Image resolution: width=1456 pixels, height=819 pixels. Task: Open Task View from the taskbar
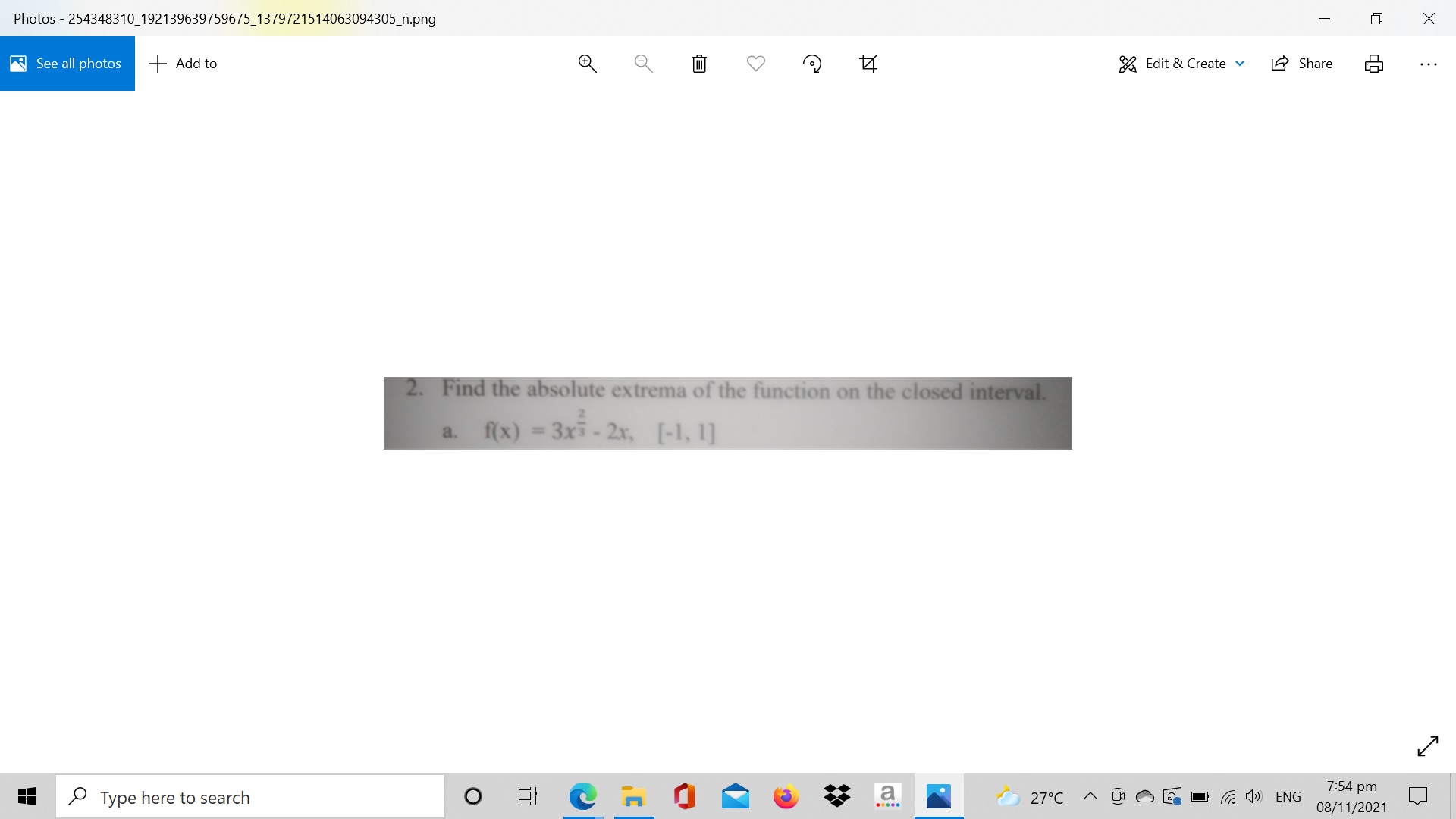pyautogui.click(x=526, y=796)
